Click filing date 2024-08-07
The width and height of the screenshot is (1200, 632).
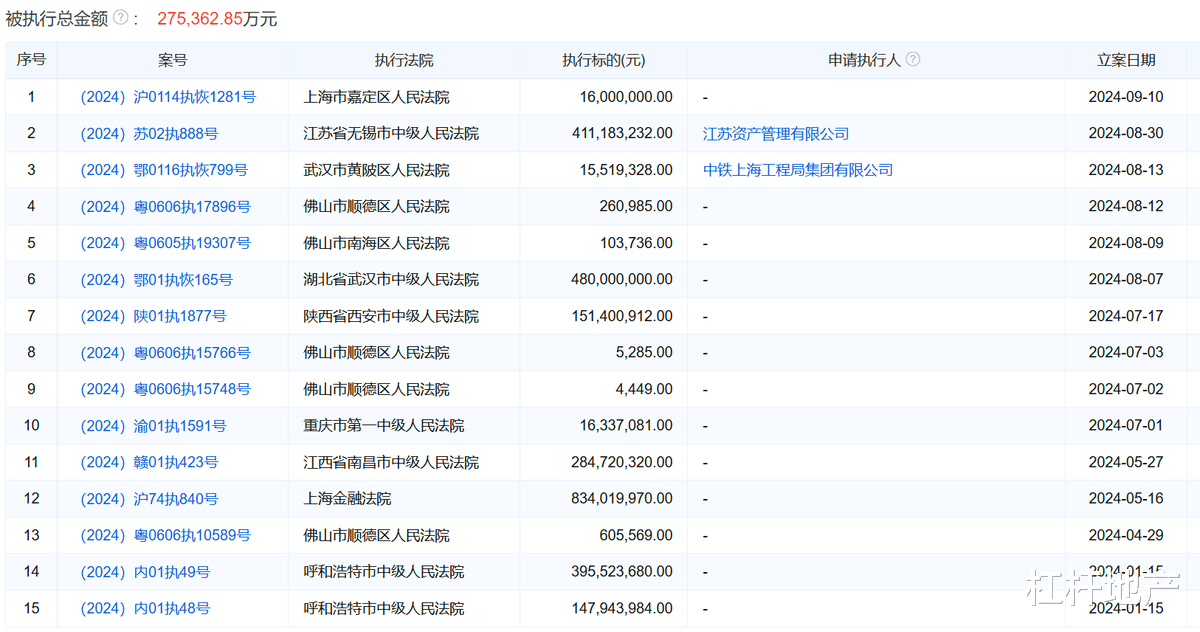(x=1126, y=280)
